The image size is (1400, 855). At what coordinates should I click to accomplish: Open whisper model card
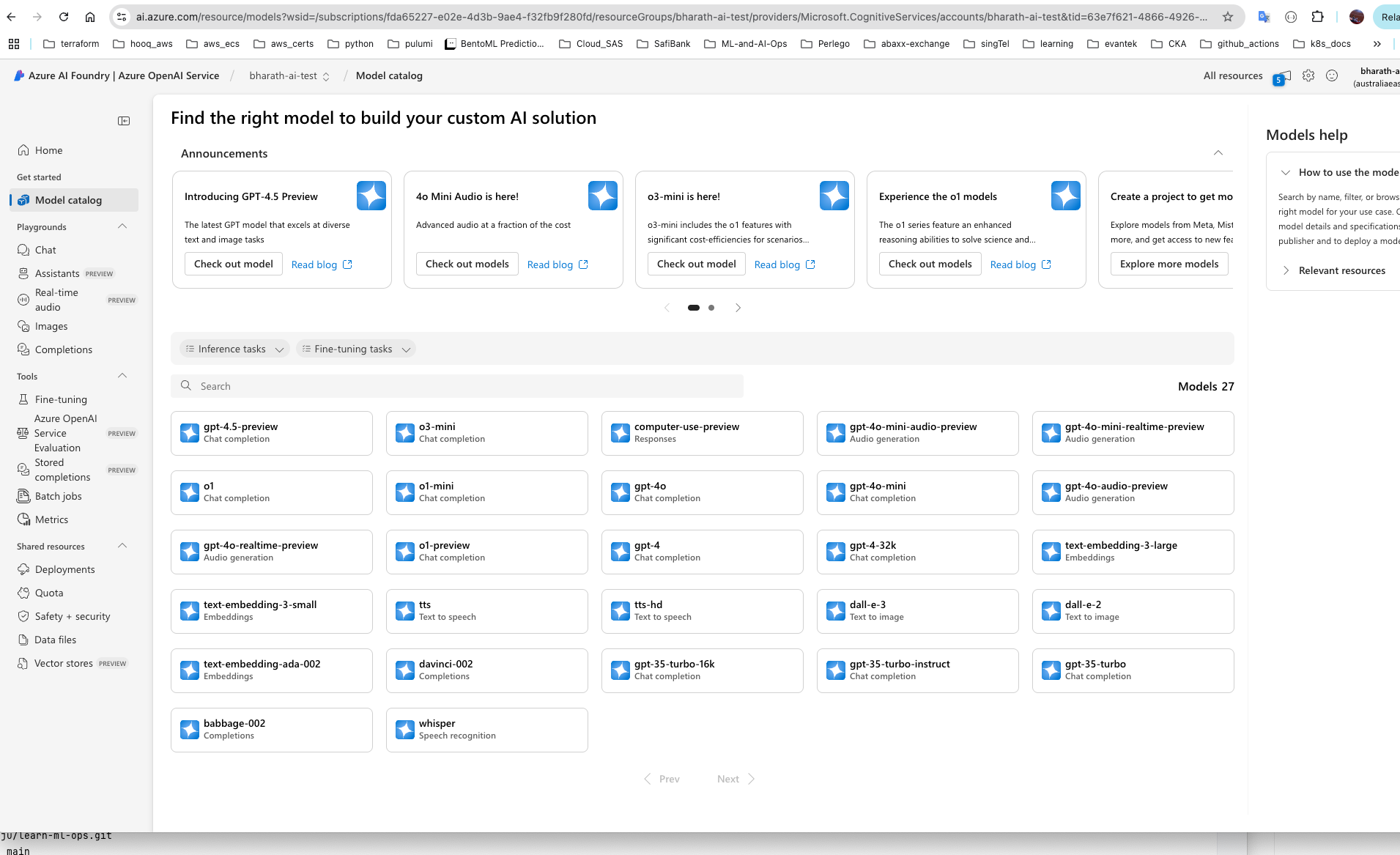coord(487,730)
